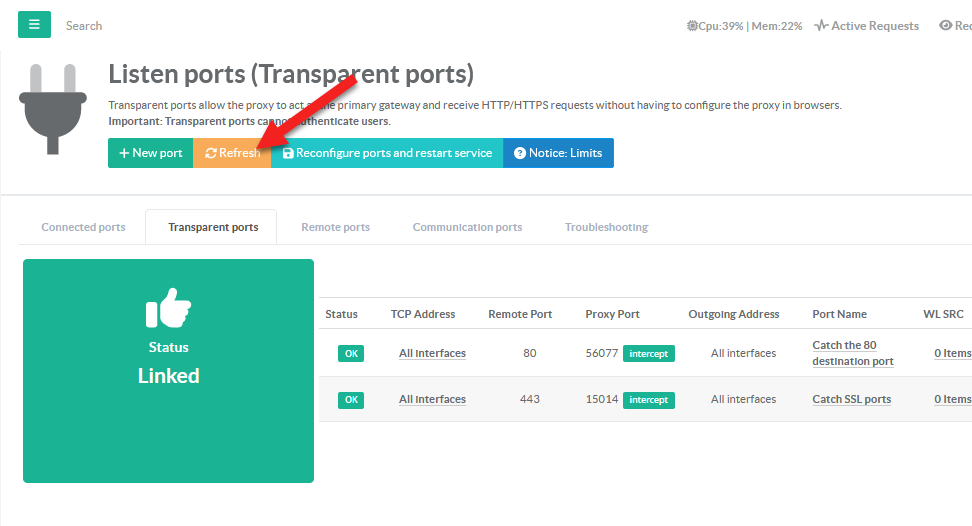This screenshot has height=526, width=972.
Task: Refresh the ports list
Action: point(232,153)
